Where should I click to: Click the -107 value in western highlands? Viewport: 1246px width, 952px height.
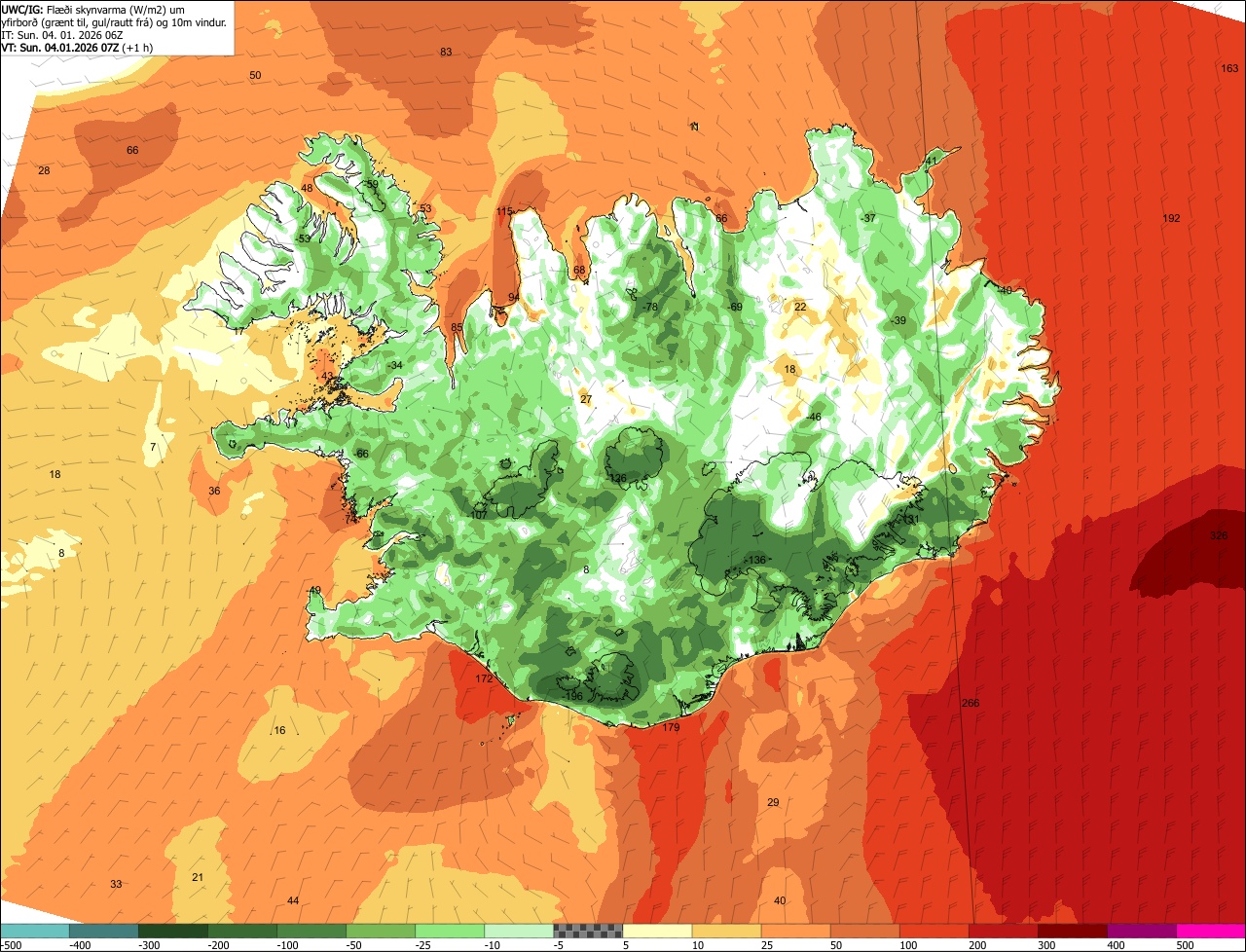(476, 514)
